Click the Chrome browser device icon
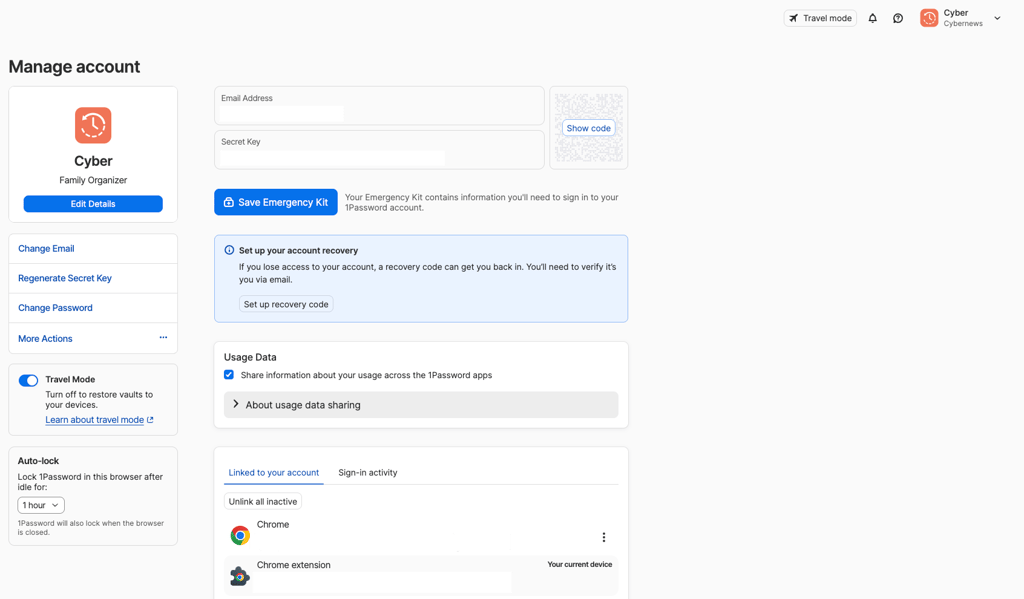 pos(240,536)
